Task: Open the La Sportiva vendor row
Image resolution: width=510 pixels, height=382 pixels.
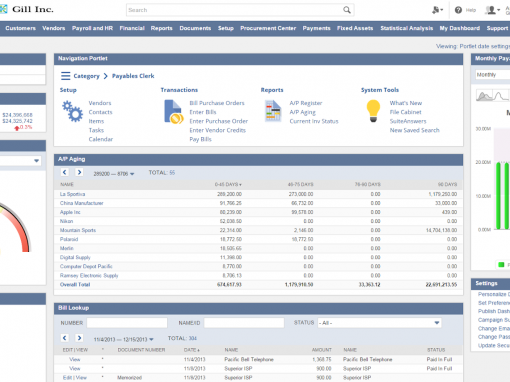Action: pyautogui.click(x=72, y=194)
